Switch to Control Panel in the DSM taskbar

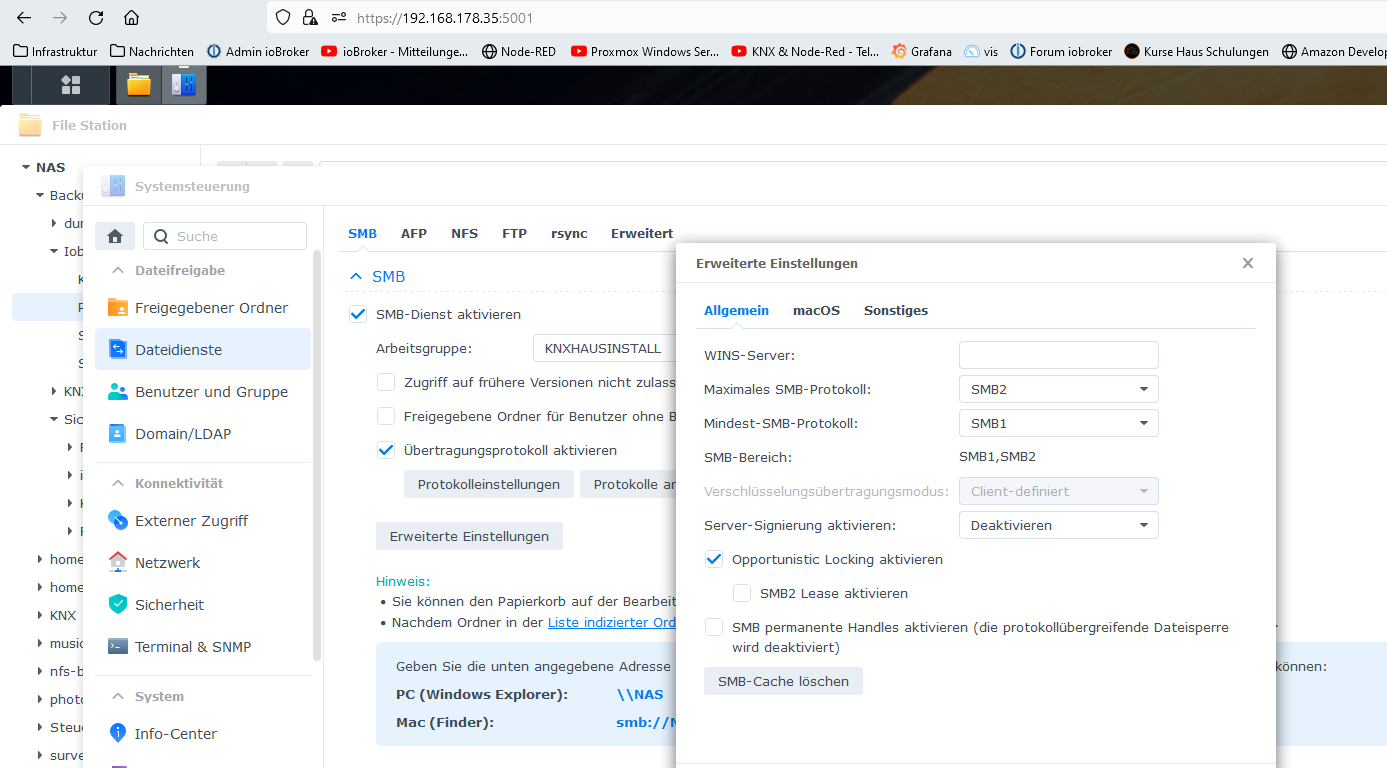click(183, 85)
